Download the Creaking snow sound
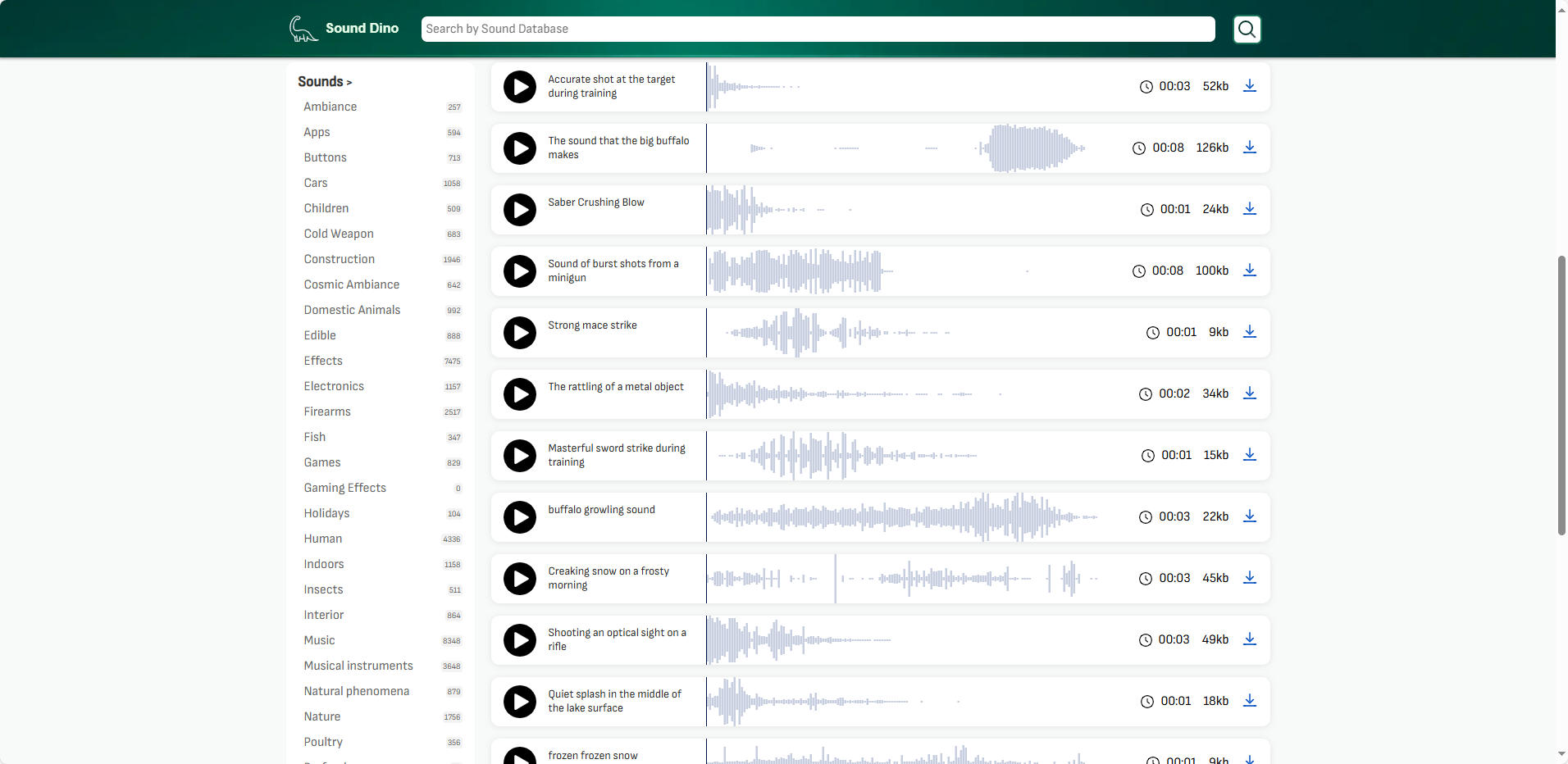 pos(1249,578)
